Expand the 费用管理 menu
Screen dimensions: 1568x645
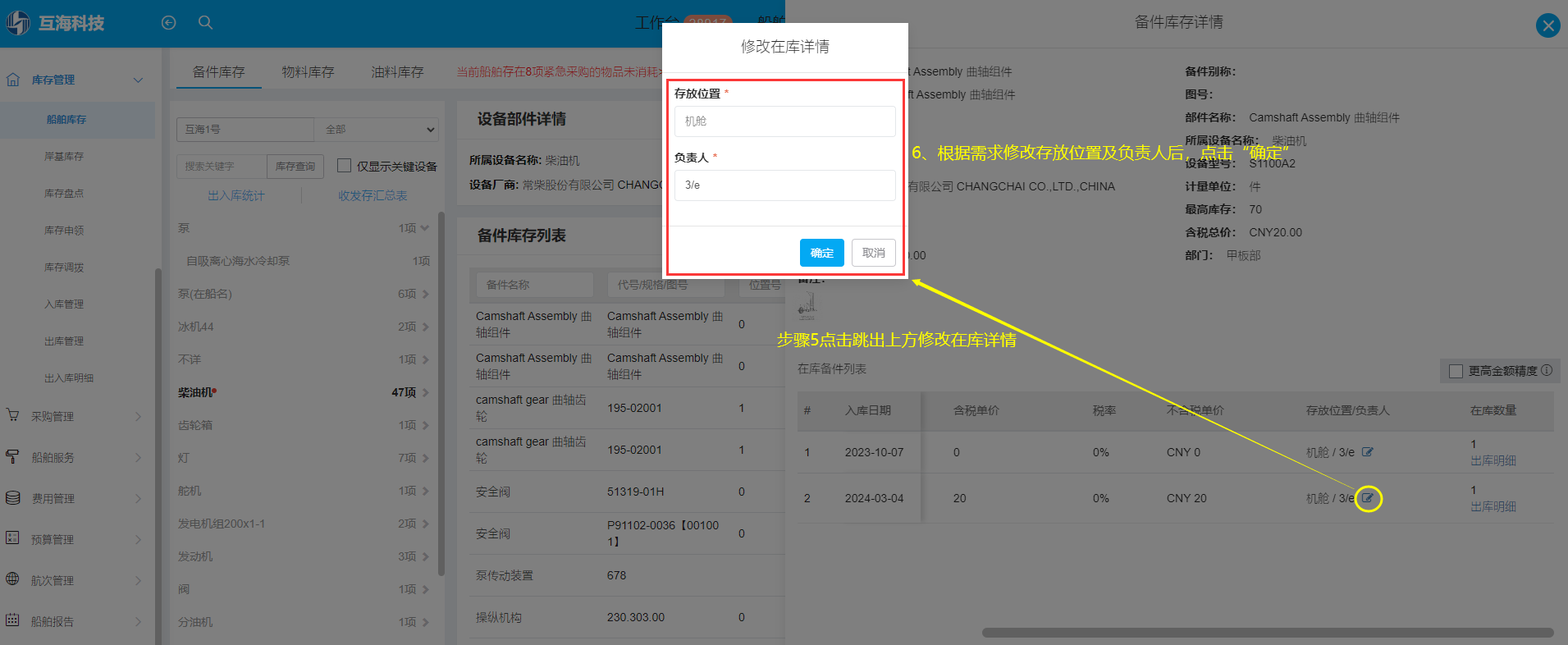coord(138,498)
